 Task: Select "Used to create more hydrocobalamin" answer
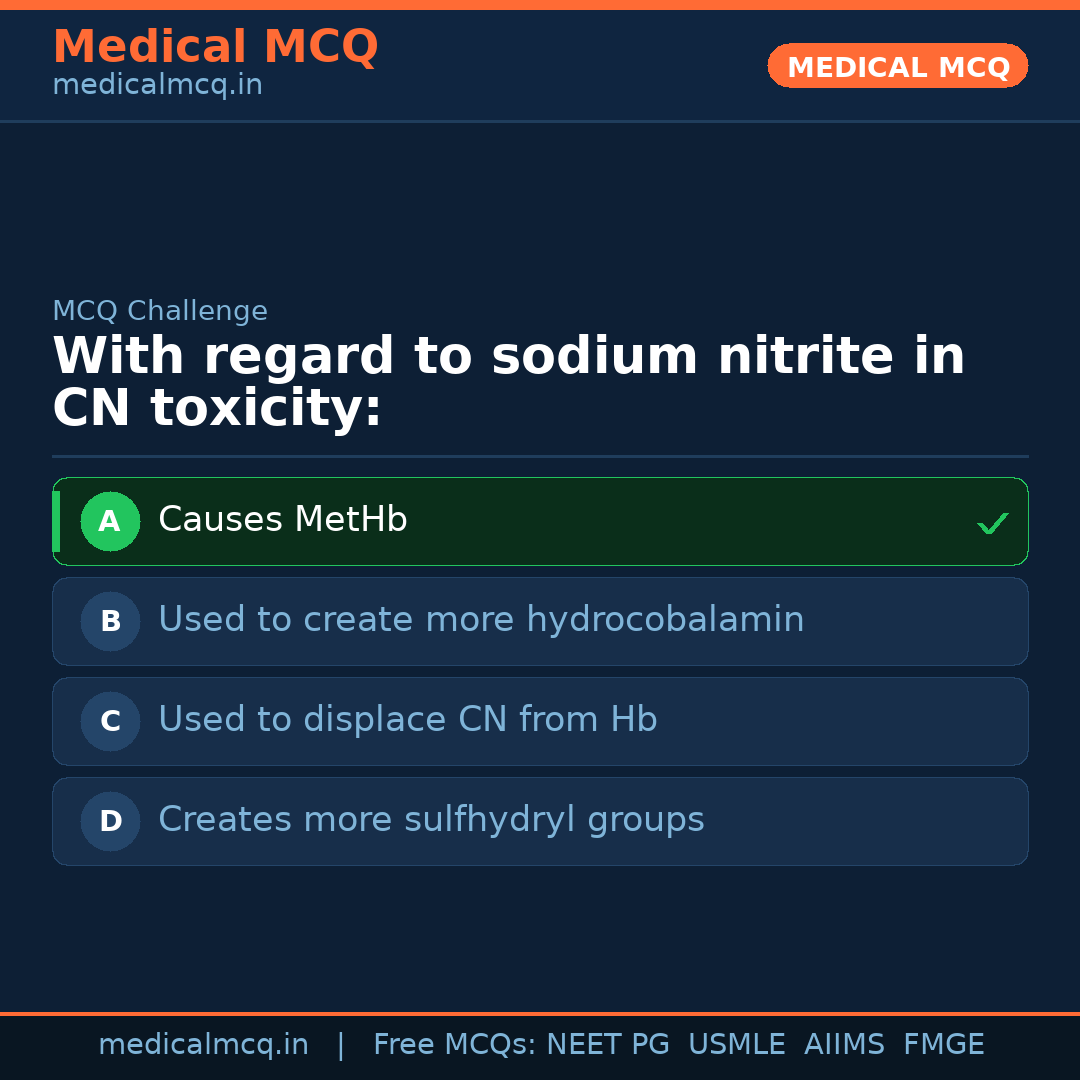point(481,620)
